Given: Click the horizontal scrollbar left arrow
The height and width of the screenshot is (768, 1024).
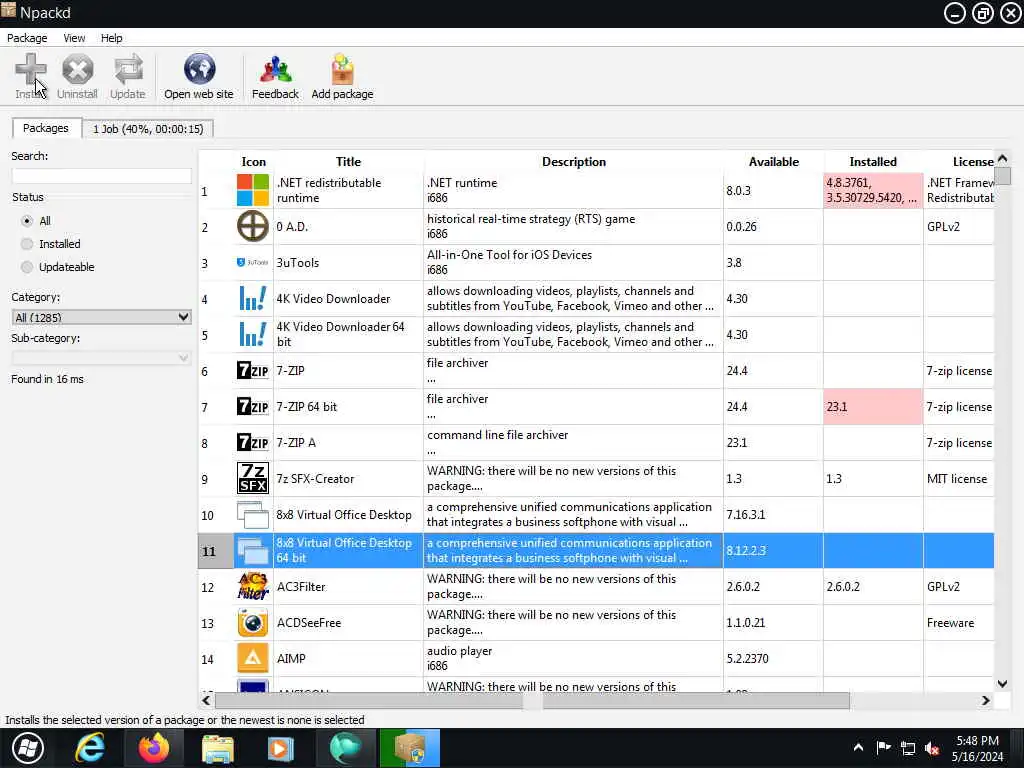Looking at the screenshot, I should click(206, 700).
